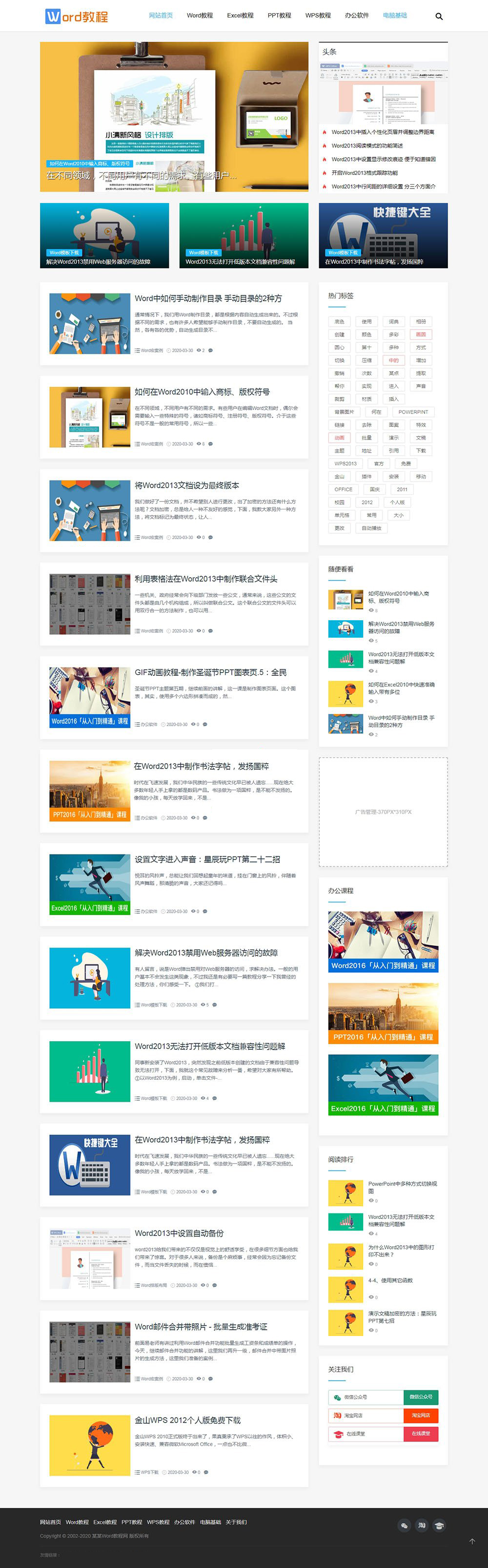
Task: Click the category list icon under Word2013中设置自动备份
Action: coord(138,1285)
